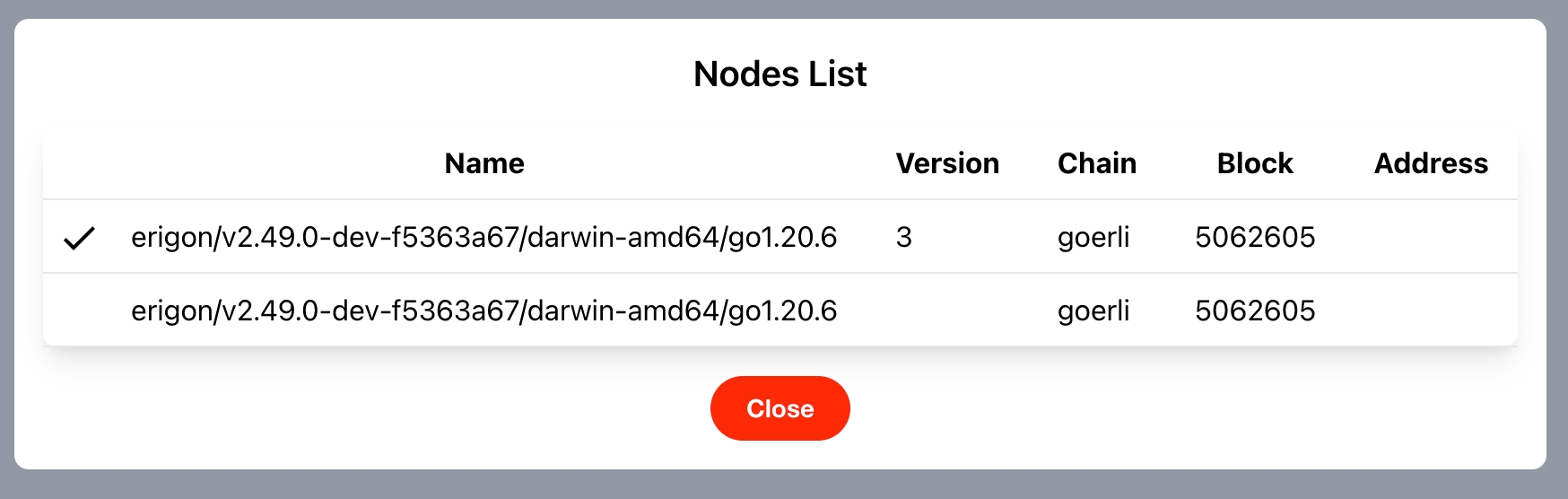1568x499 pixels.
Task: Select the first erigon node name
Action: click(483, 237)
